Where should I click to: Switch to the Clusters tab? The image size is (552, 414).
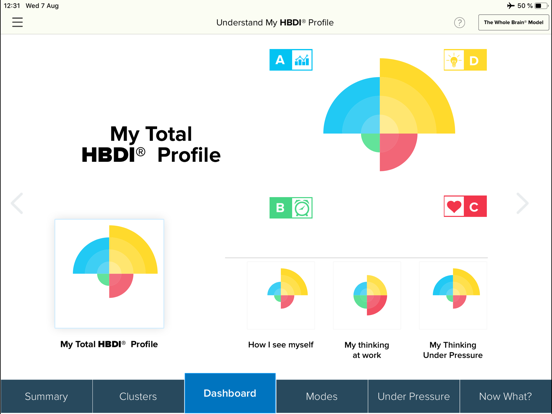138,396
